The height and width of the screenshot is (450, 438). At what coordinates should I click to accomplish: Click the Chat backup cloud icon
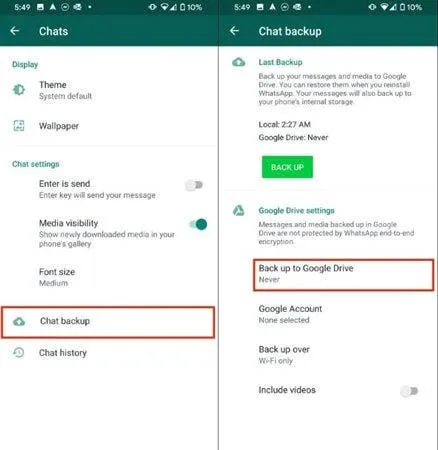[19, 322]
